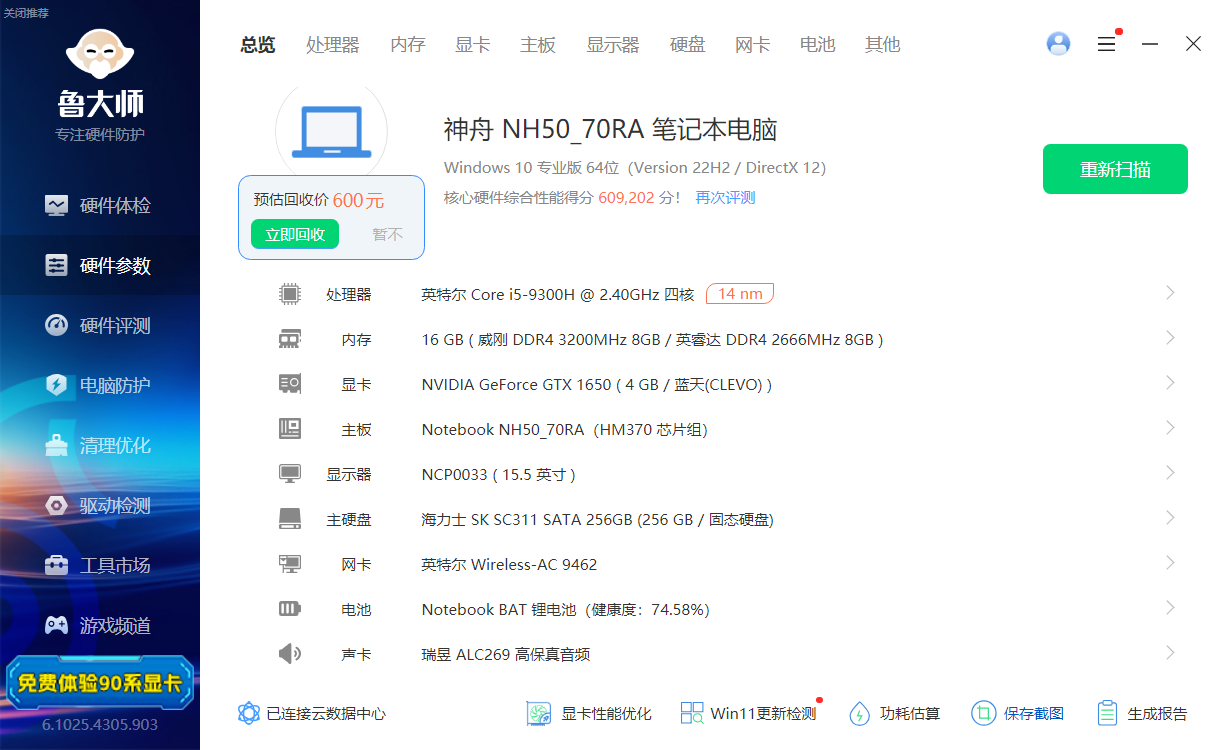Open Win11更新检测 tool
The width and height of the screenshot is (1225, 750).
pyautogui.click(x=692, y=713)
